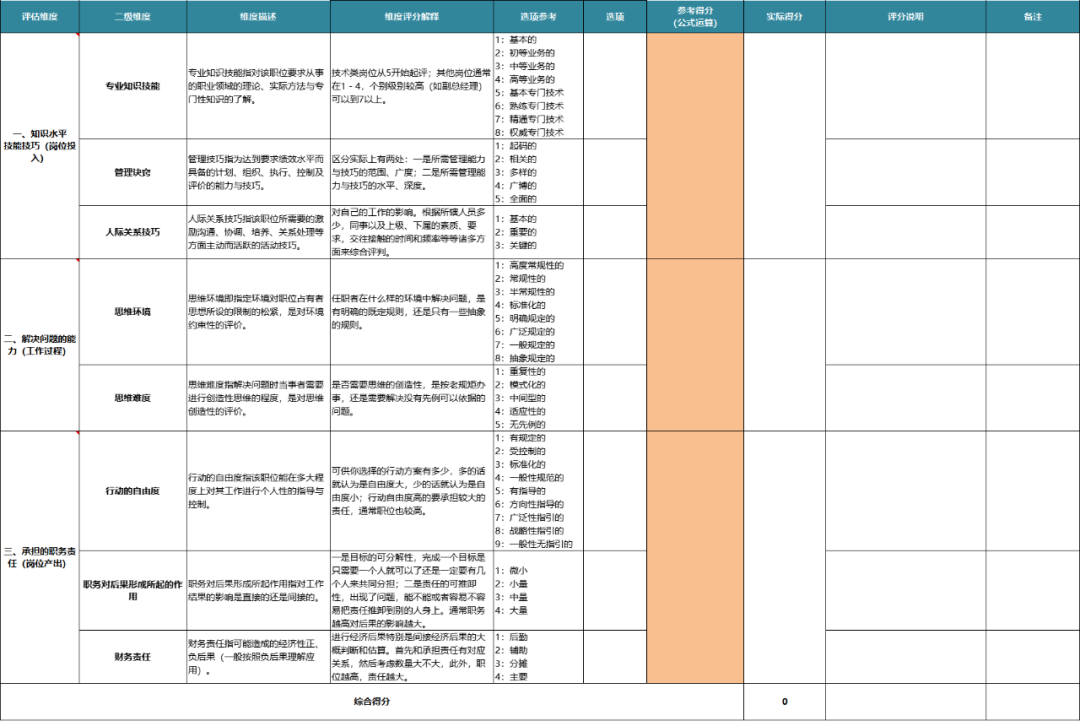Click the empty 备注 cell for 思维难度
Viewport: 1080px width, 721px height.
coord(1032,398)
